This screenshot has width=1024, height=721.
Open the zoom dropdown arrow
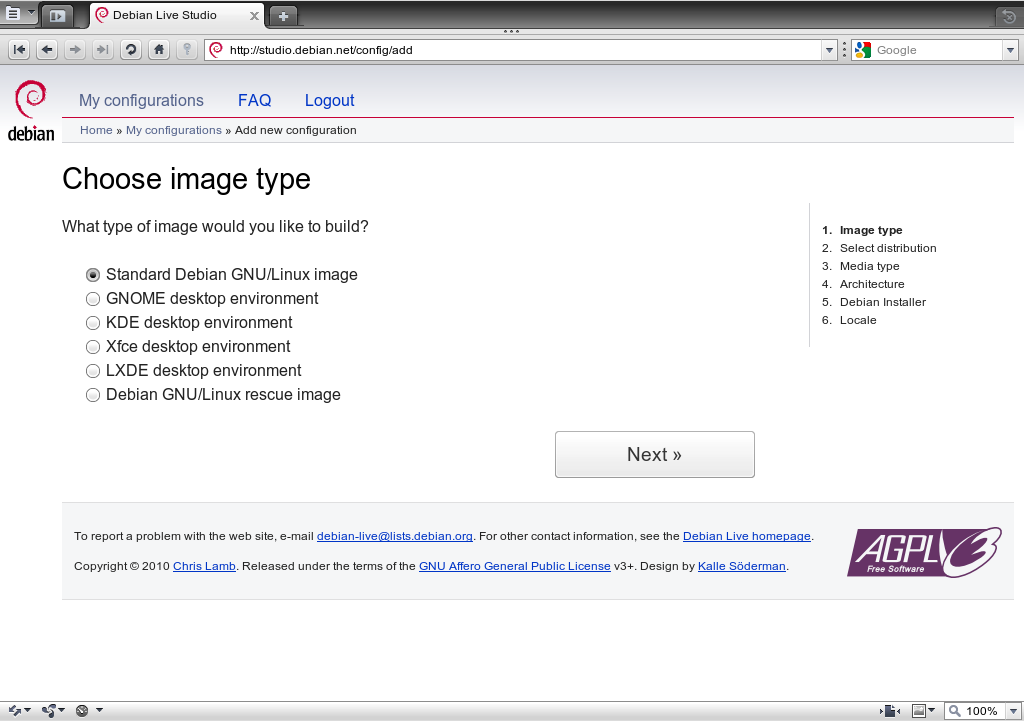[1014, 711]
